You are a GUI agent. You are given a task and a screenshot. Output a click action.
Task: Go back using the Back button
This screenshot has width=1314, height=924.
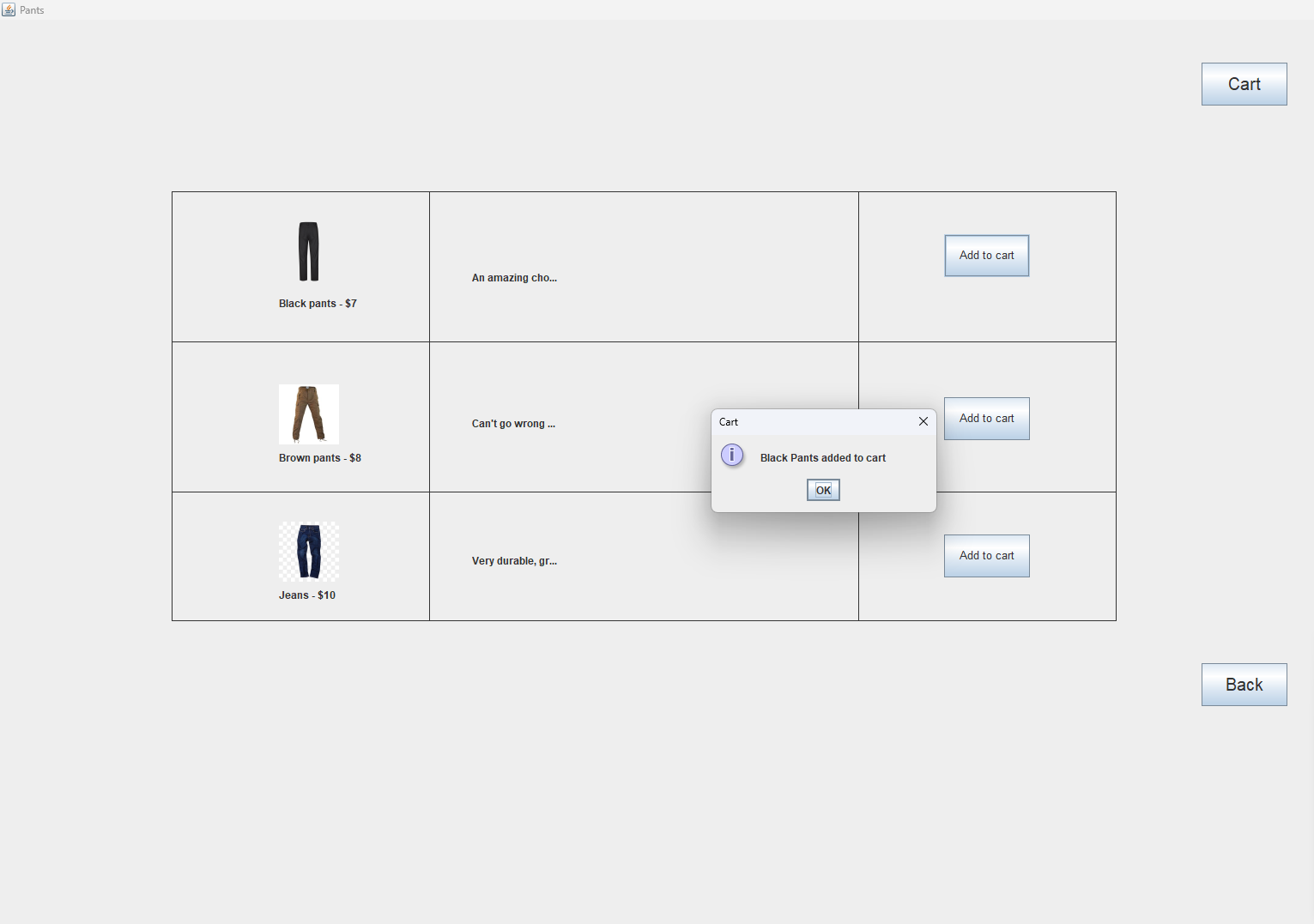click(1244, 685)
